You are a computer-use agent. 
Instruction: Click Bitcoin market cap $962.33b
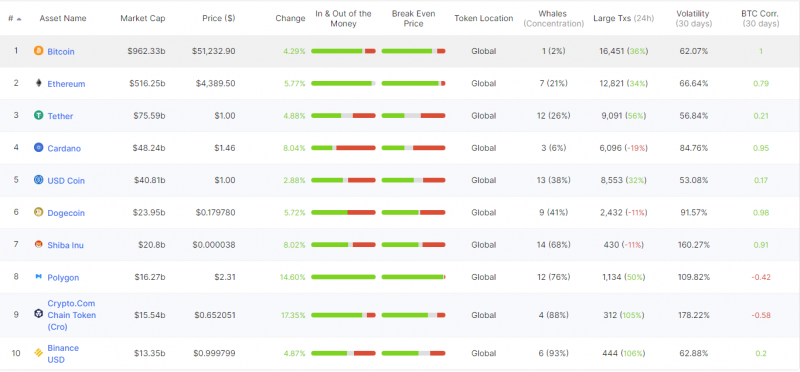tap(146, 51)
